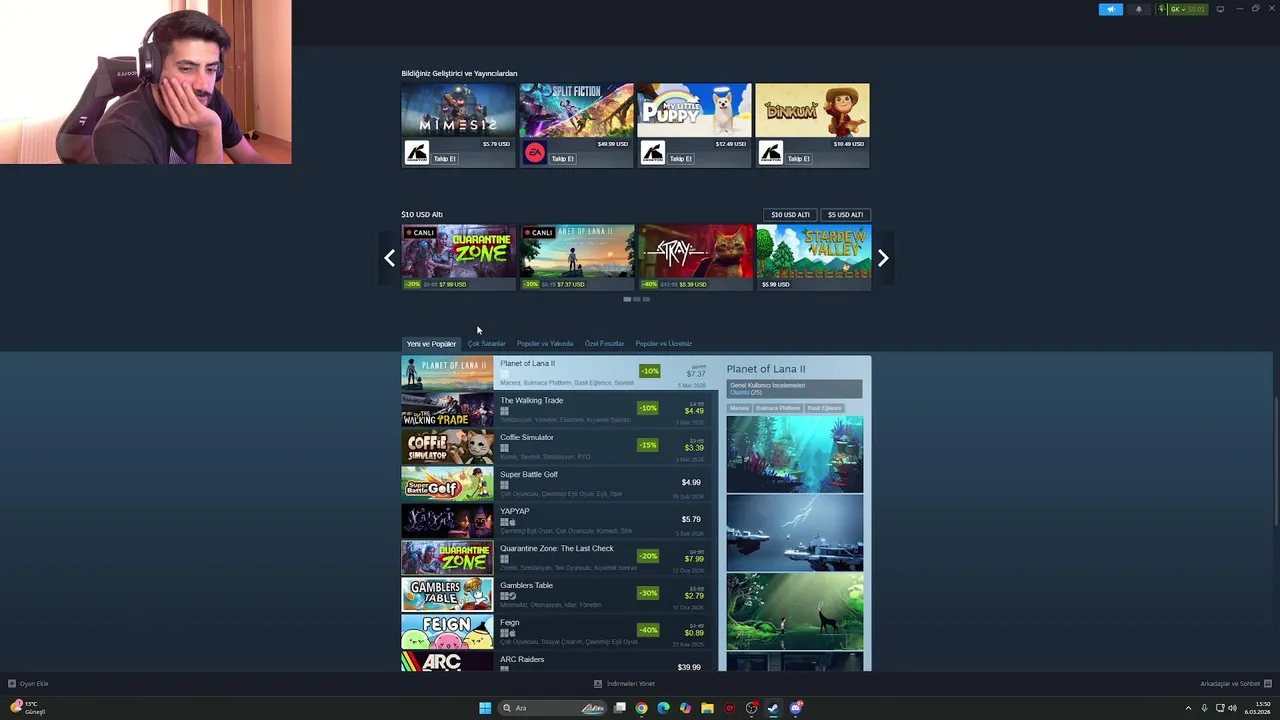The width and height of the screenshot is (1280, 720).
Task: Switch to Çok Satanlar tab
Action: (x=486, y=344)
